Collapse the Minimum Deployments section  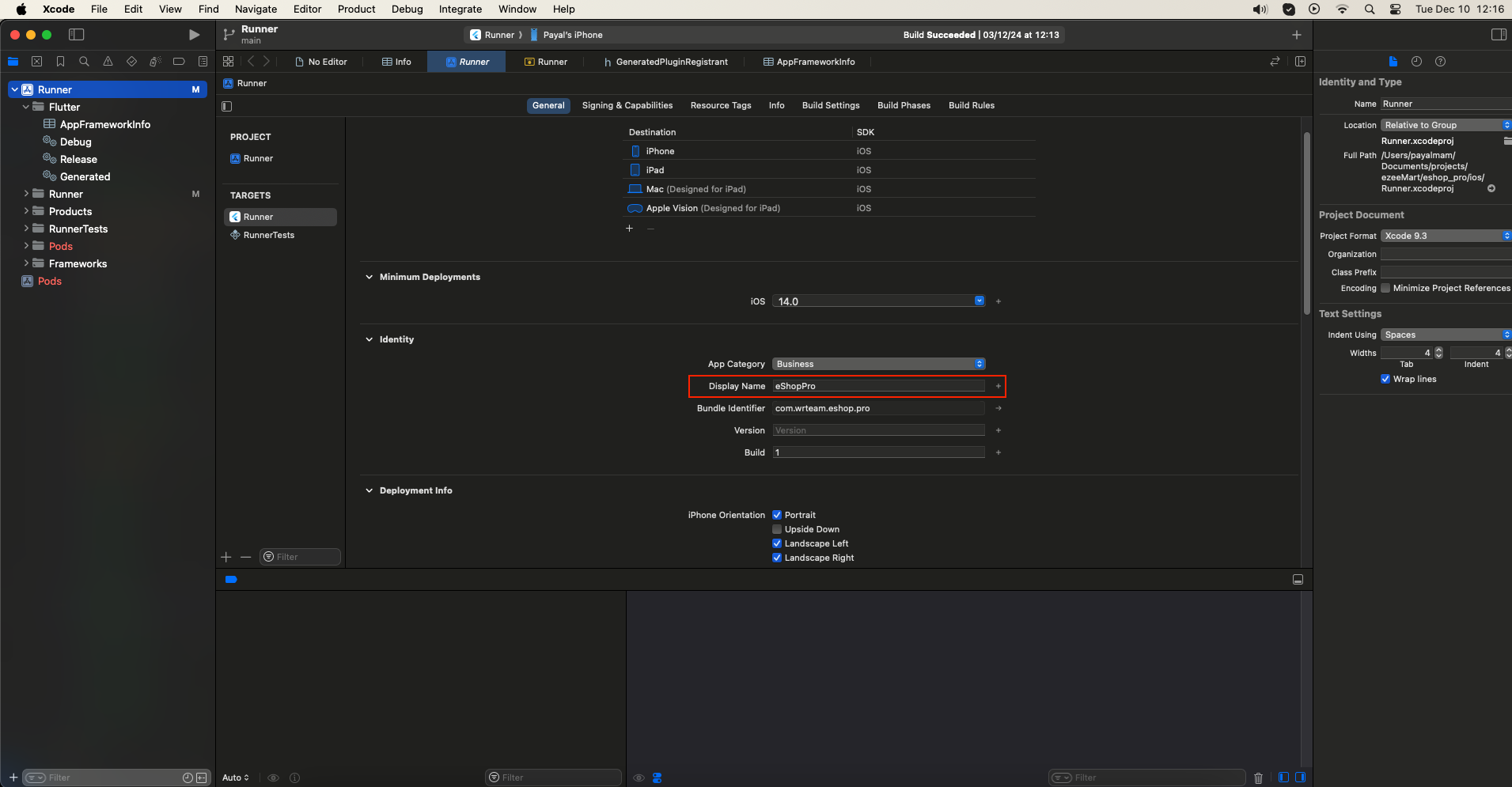coord(369,277)
